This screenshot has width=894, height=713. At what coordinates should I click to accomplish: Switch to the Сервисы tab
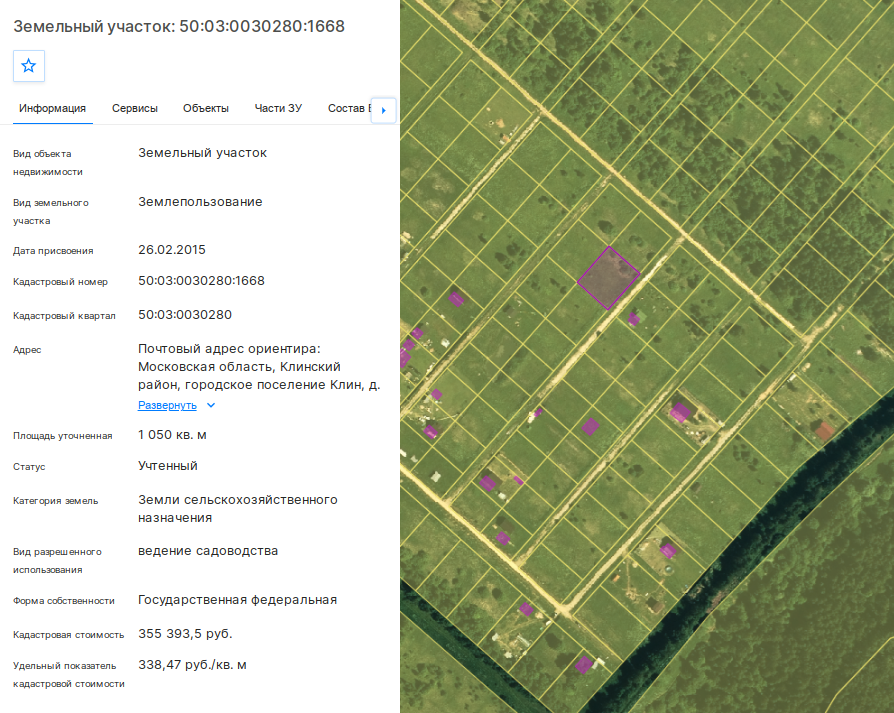(x=135, y=108)
